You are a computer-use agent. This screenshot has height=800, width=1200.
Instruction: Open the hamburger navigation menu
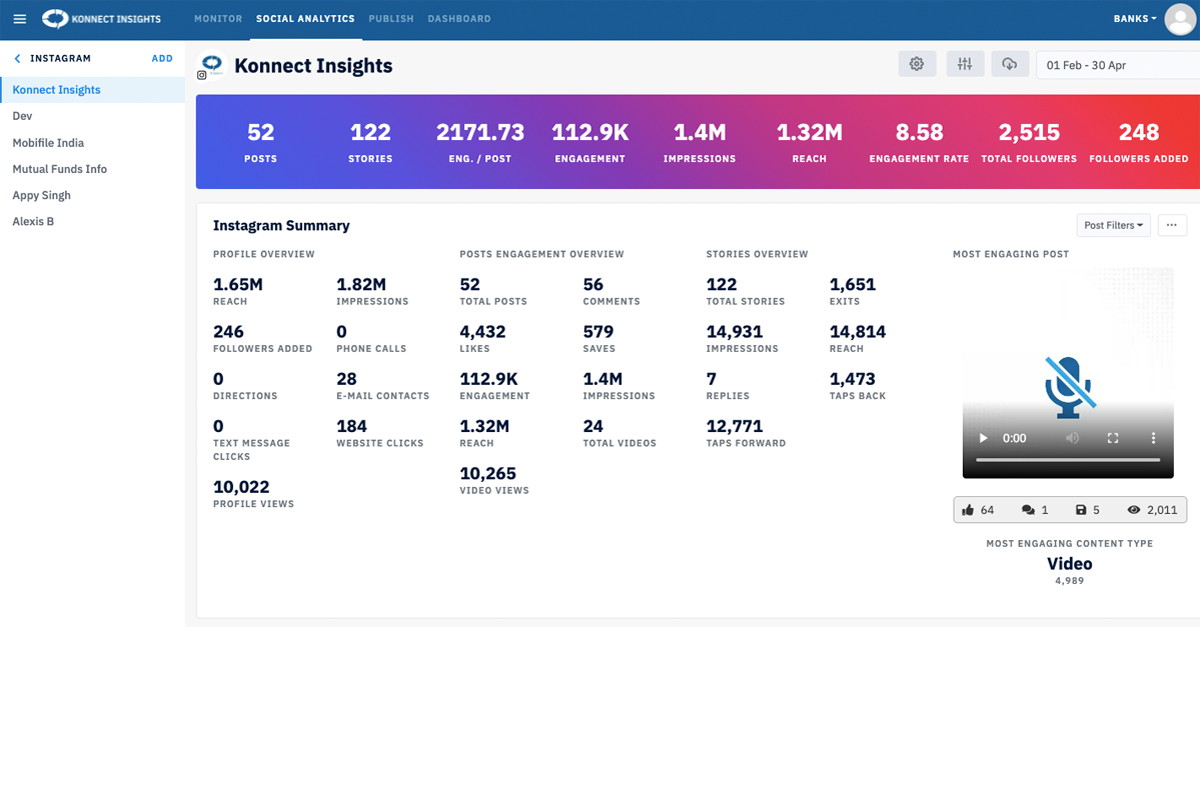pyautogui.click(x=20, y=19)
